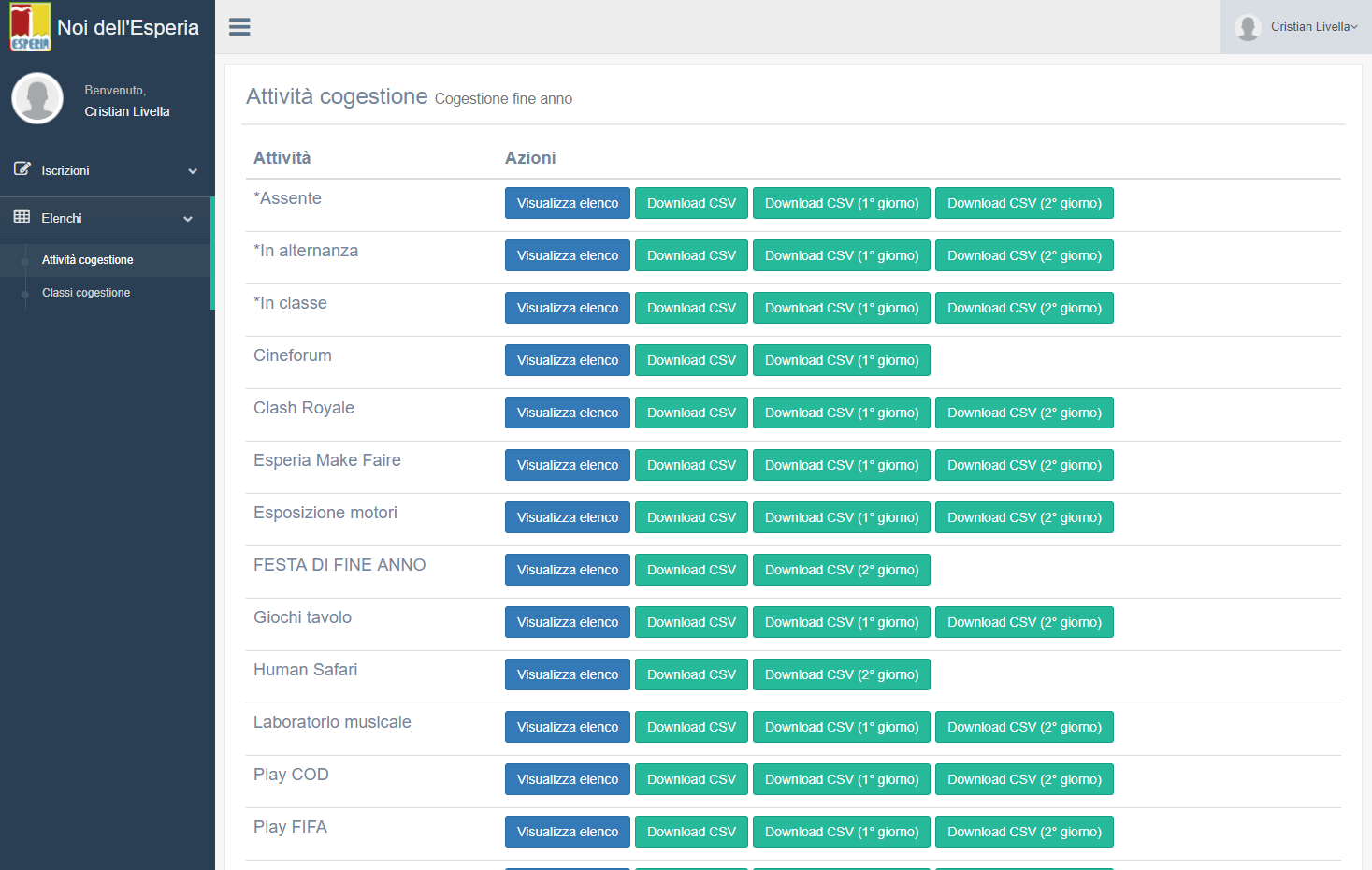This screenshot has width=1372, height=870.
Task: Select Attività cogestione in the sidebar
Action: point(88,260)
